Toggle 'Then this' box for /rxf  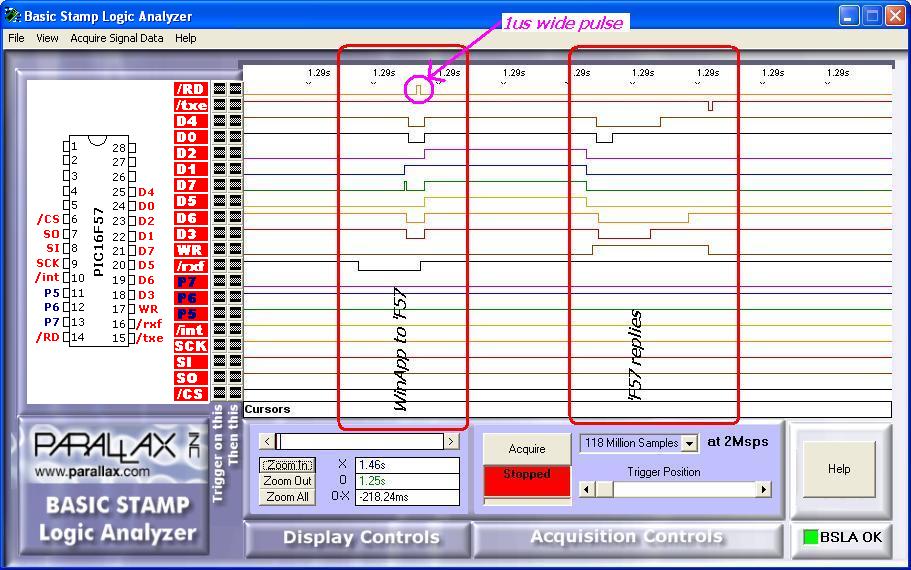[235, 266]
